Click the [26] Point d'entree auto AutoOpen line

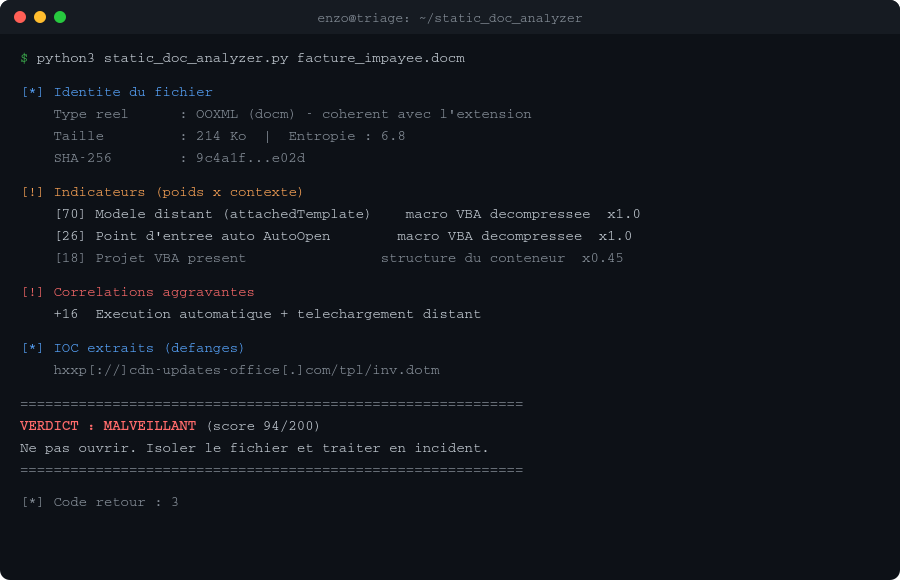343,236
